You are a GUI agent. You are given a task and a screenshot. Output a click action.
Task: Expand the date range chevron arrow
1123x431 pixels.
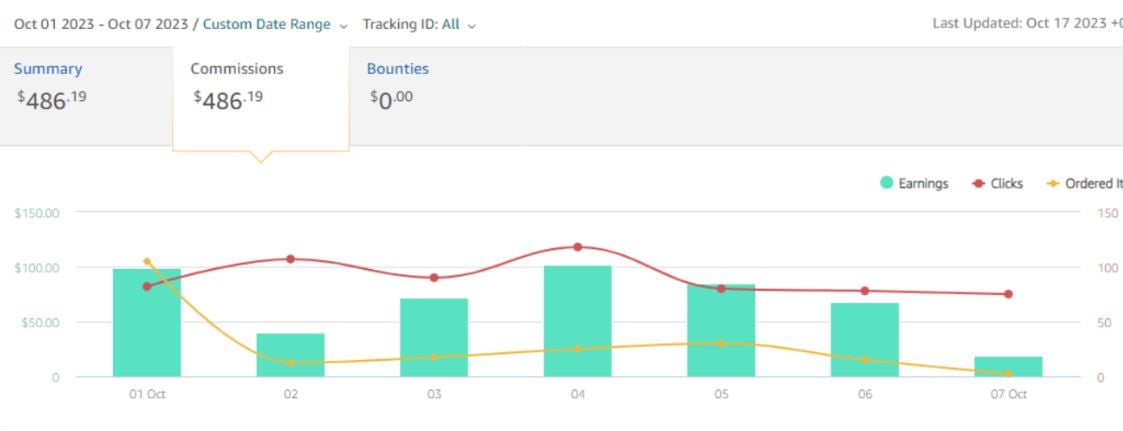[x=344, y=25]
